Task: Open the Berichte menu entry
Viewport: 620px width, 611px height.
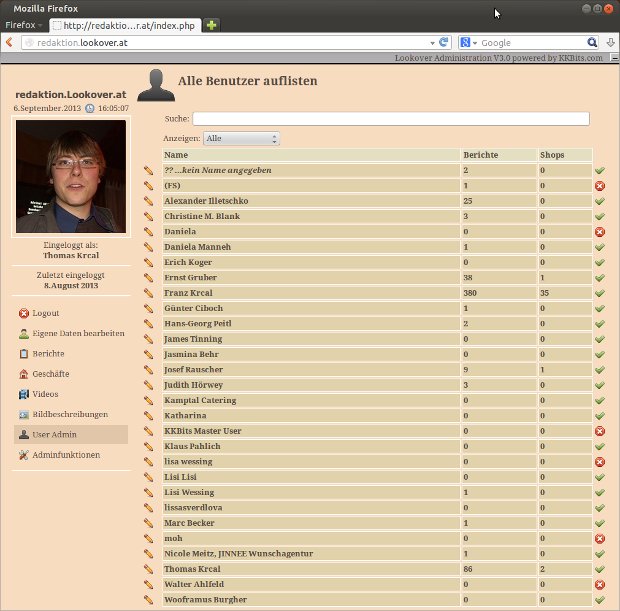Action: 48,354
